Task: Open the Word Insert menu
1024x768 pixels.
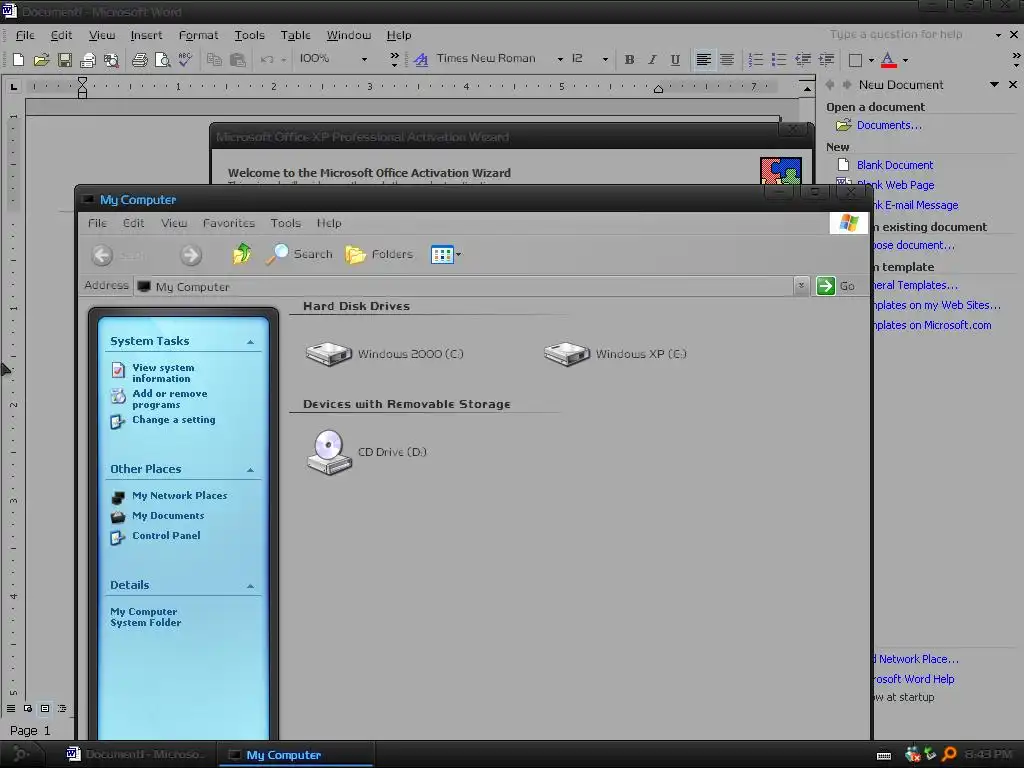Action: pyautogui.click(x=146, y=35)
